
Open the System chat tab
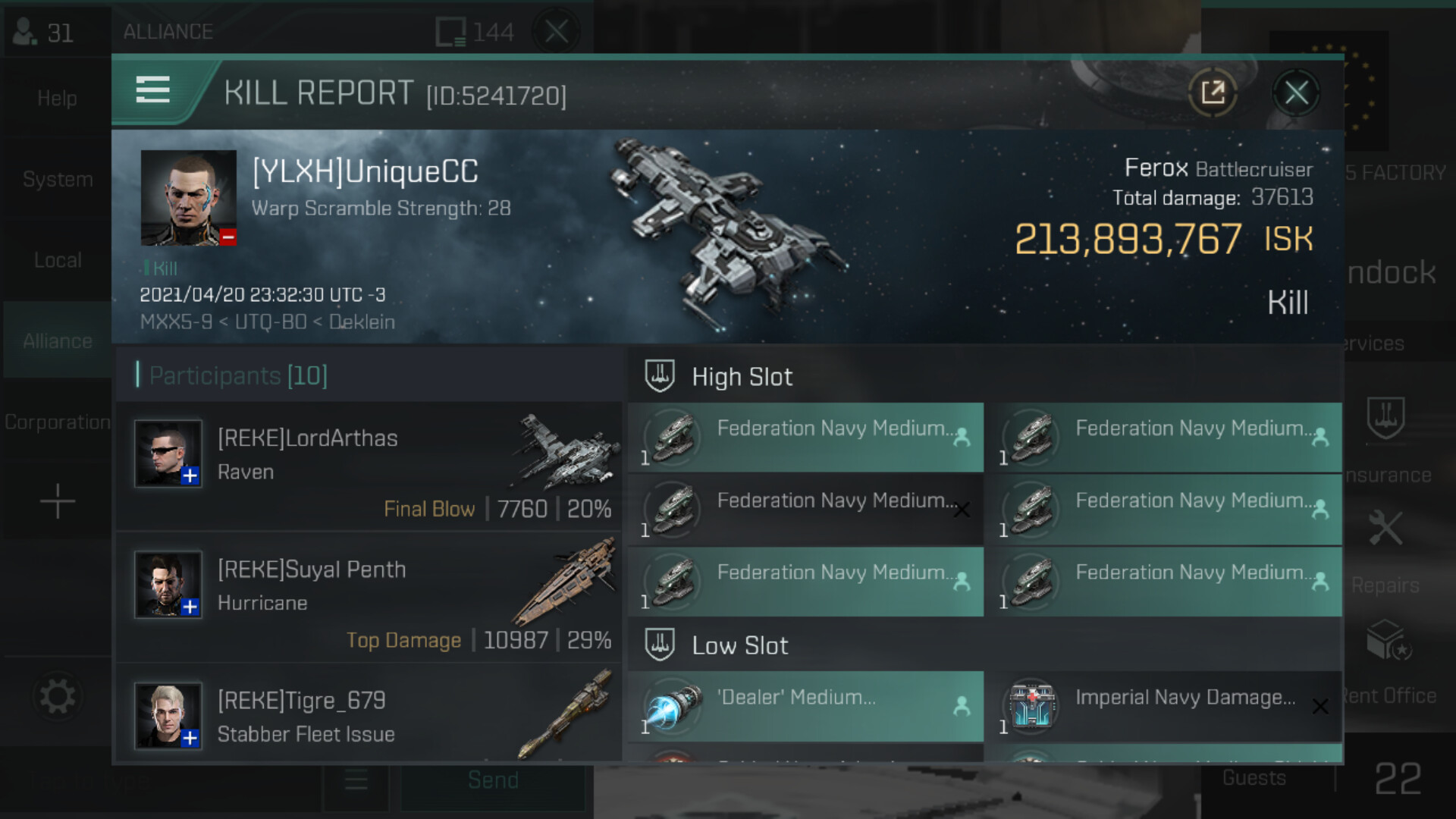tap(58, 180)
